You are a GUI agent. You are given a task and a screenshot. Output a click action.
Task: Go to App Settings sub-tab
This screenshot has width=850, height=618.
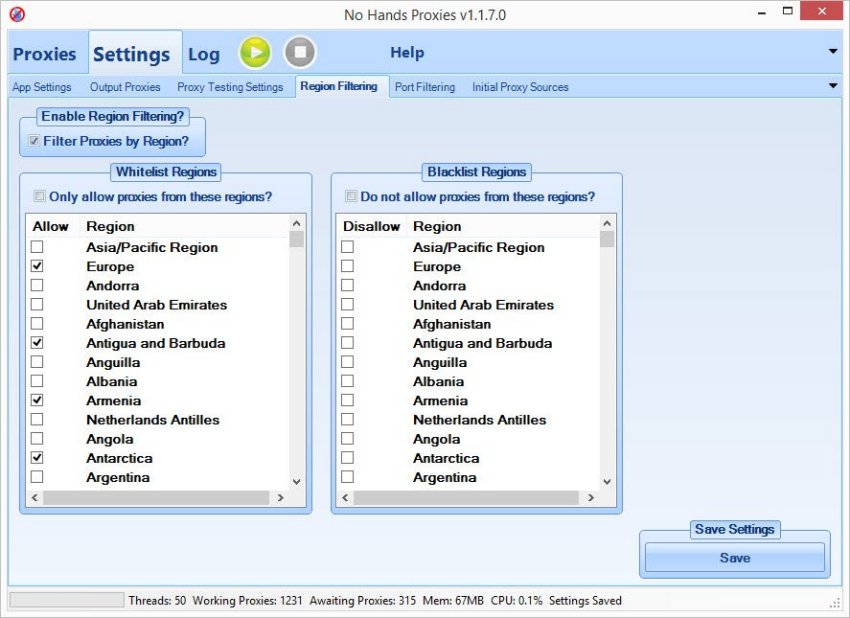coord(42,87)
